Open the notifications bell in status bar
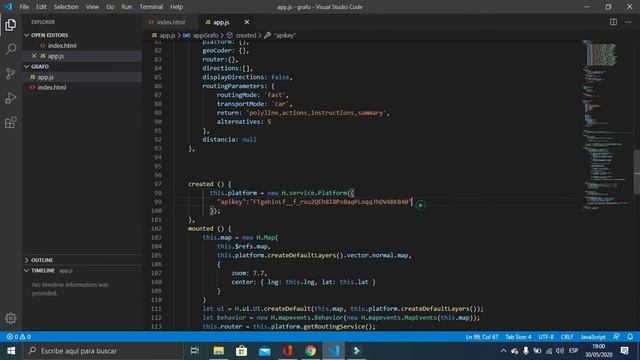This screenshot has width=640, height=360. click(x=630, y=337)
